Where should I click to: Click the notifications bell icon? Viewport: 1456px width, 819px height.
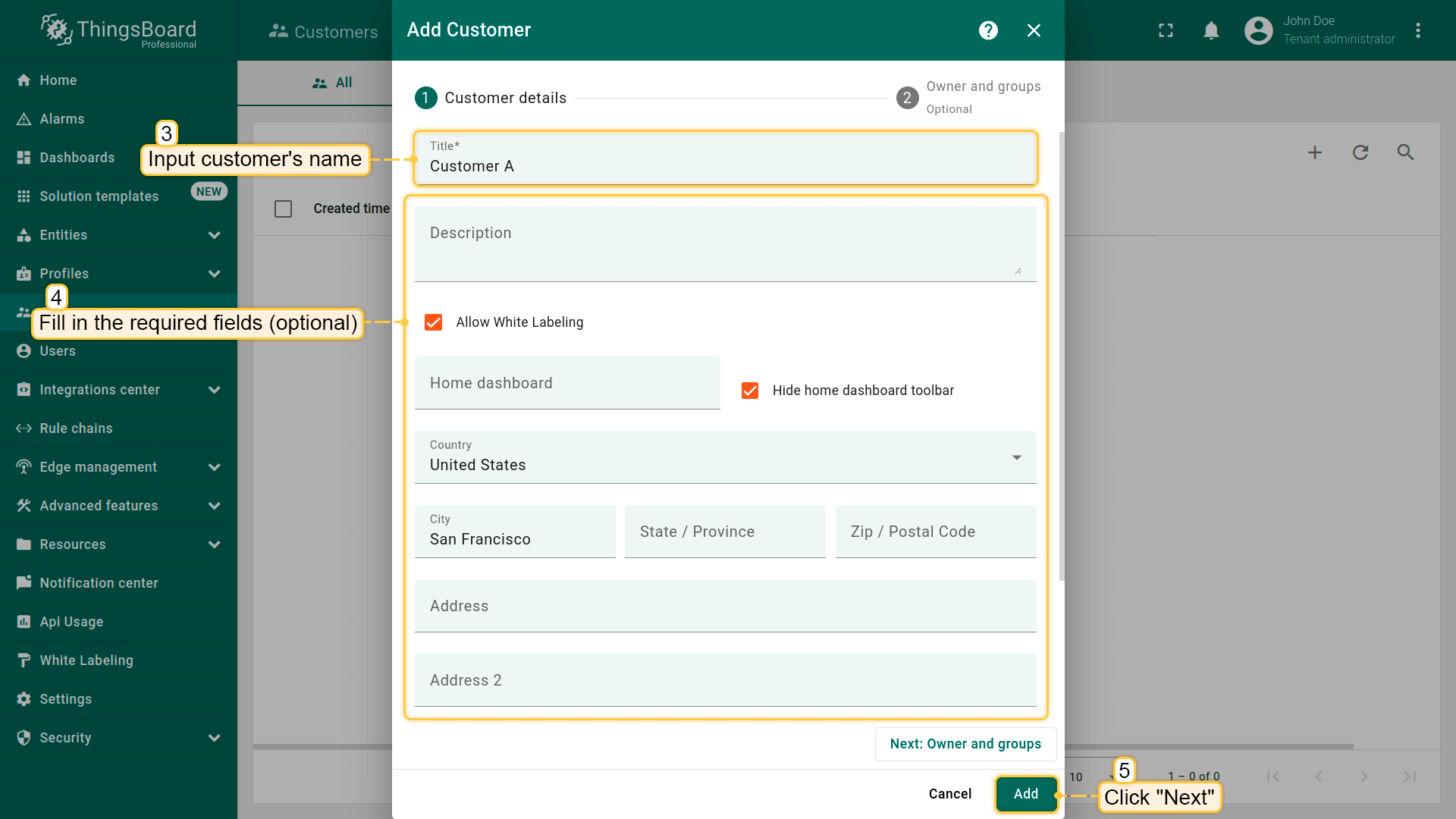[x=1211, y=30]
